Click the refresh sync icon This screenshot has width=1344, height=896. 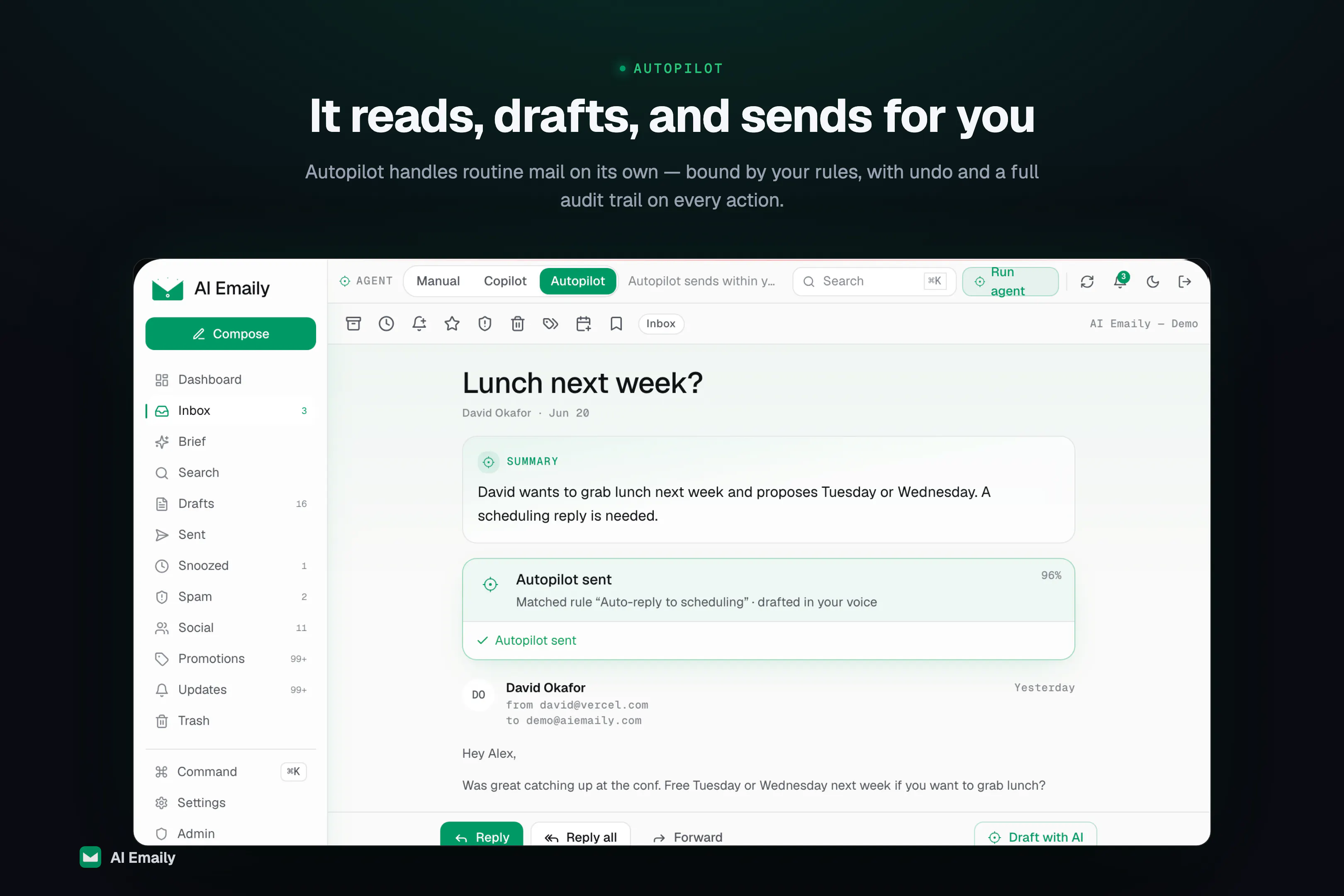click(x=1087, y=281)
